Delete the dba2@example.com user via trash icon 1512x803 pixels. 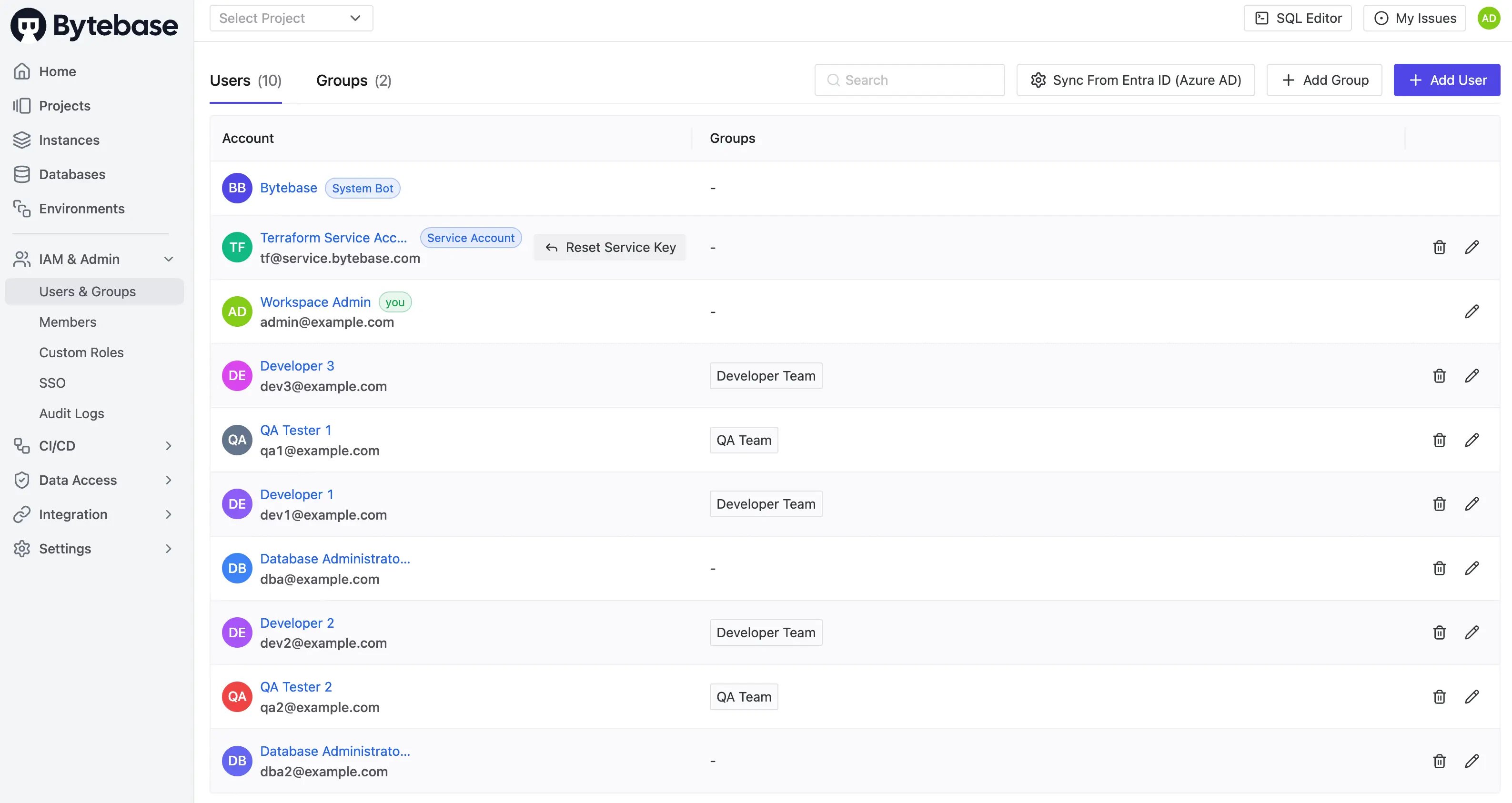pyautogui.click(x=1439, y=761)
